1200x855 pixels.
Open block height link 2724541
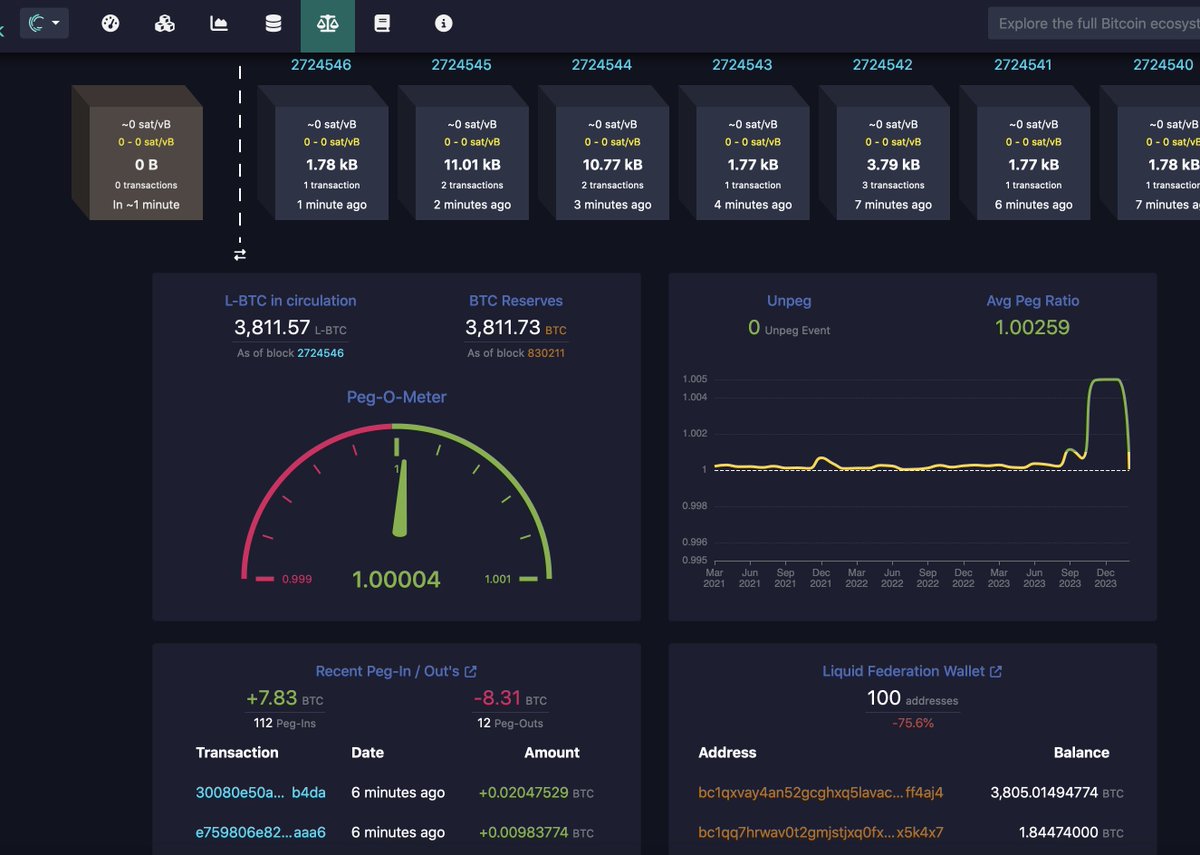(1023, 65)
